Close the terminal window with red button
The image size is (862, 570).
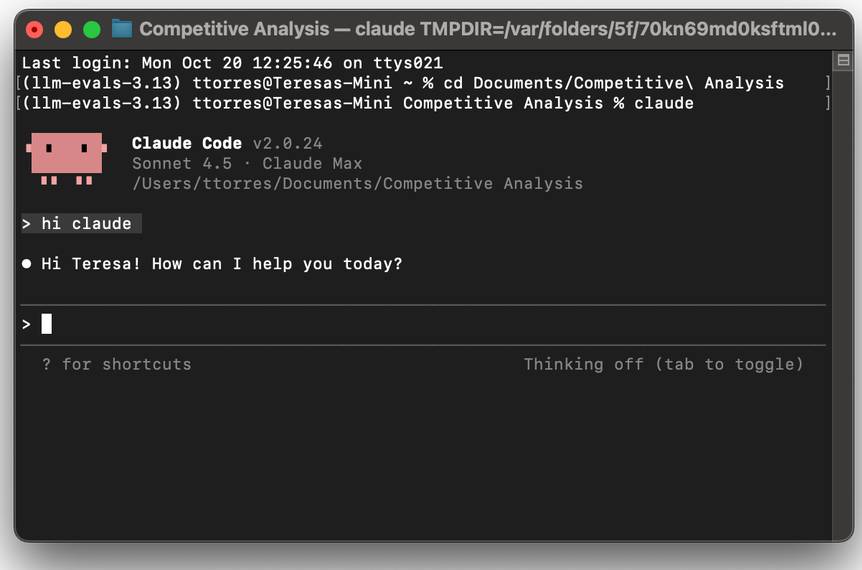click(35, 29)
